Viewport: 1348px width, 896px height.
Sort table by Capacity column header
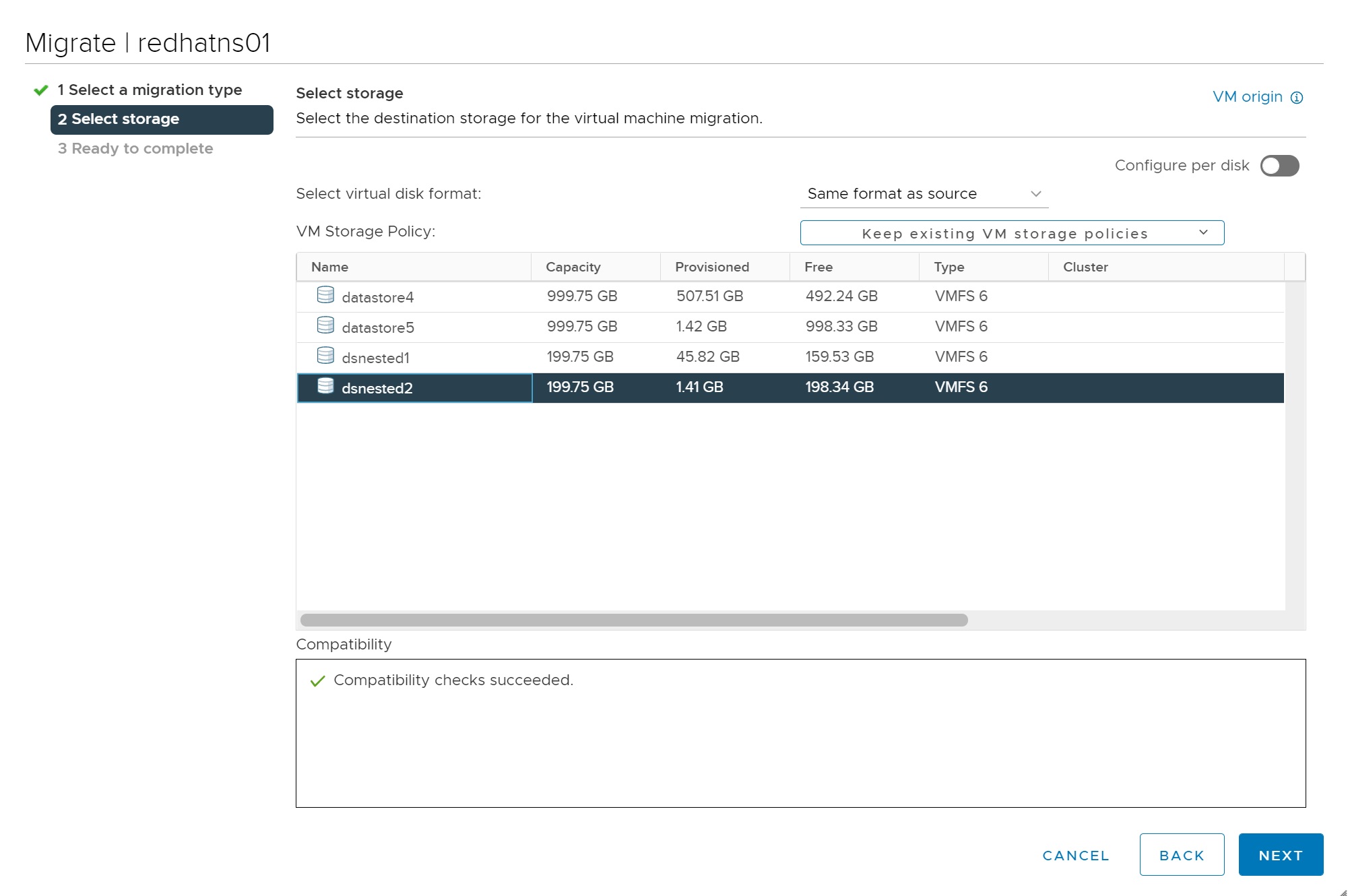coord(573,267)
